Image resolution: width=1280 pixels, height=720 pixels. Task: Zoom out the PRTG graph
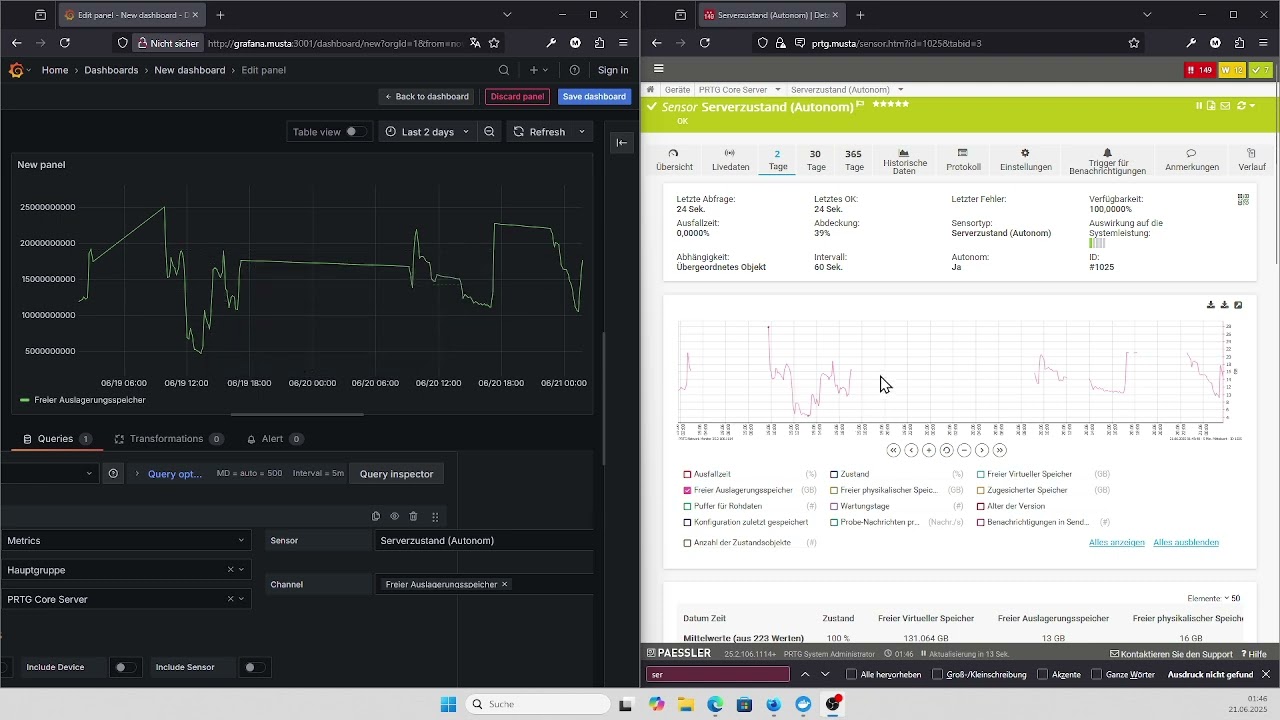click(x=964, y=450)
